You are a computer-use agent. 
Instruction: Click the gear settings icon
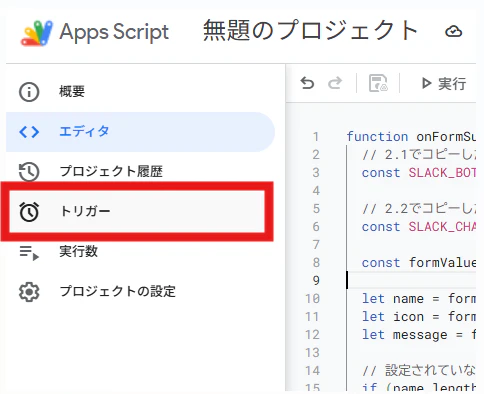[29, 292]
